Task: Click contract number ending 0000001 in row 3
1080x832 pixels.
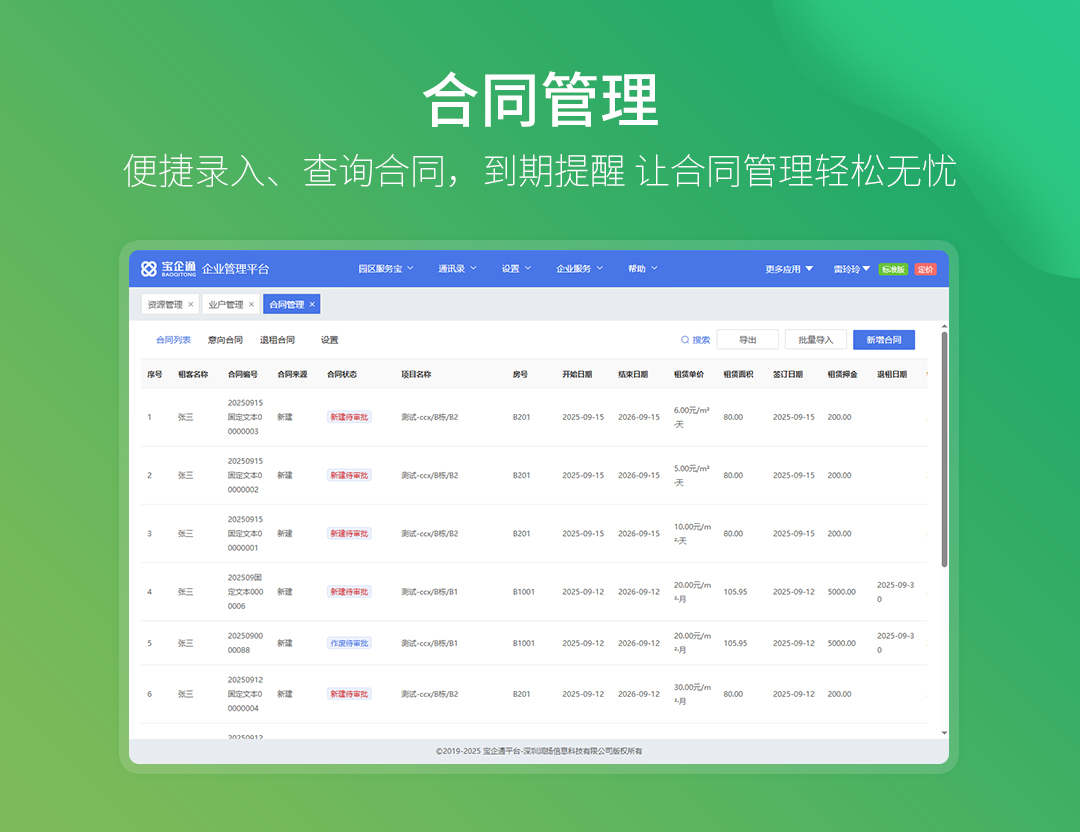Action: (x=245, y=533)
